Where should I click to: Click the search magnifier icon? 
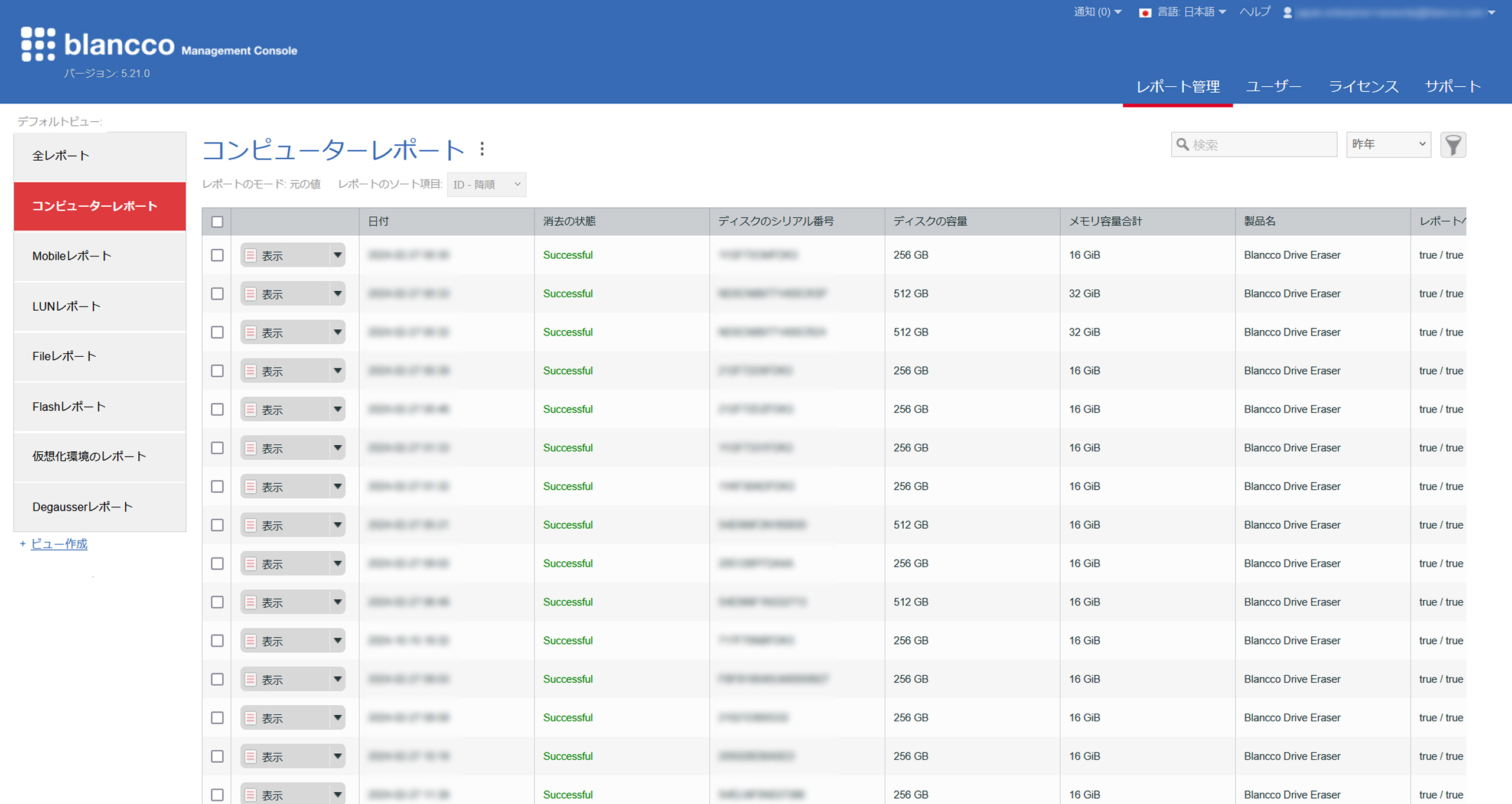[x=1182, y=144]
